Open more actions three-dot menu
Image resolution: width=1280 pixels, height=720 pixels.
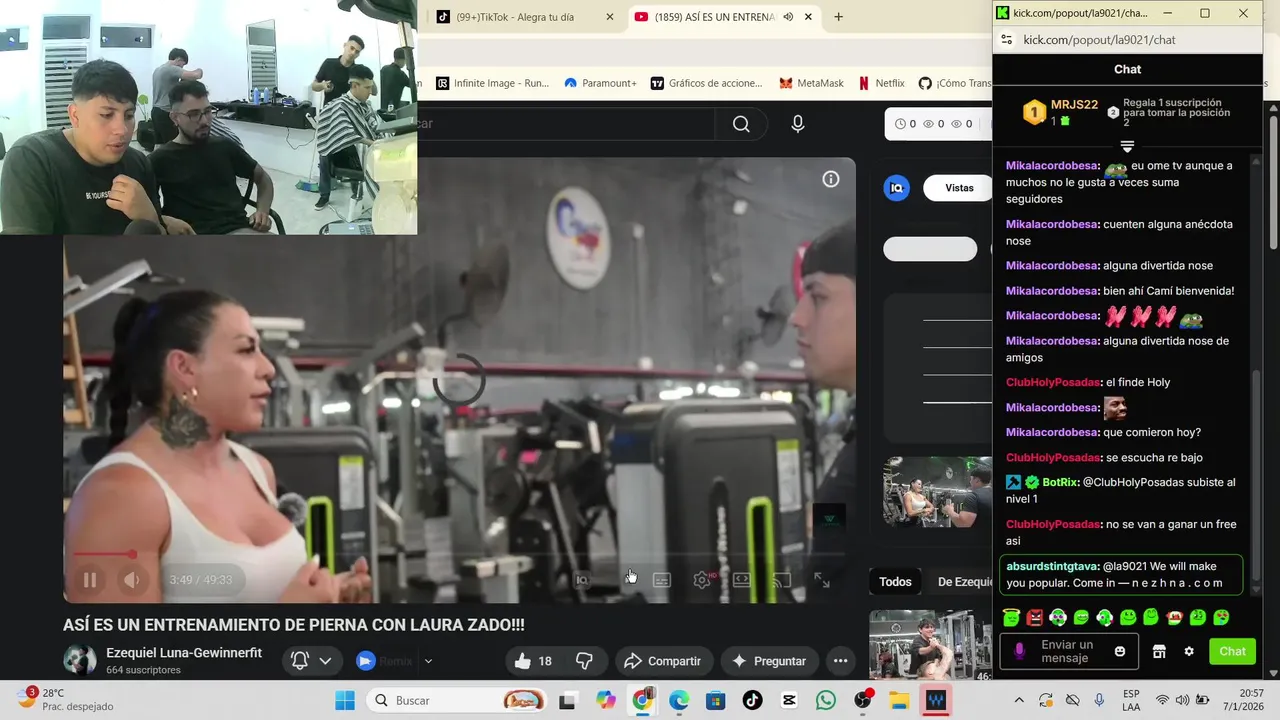(841, 661)
